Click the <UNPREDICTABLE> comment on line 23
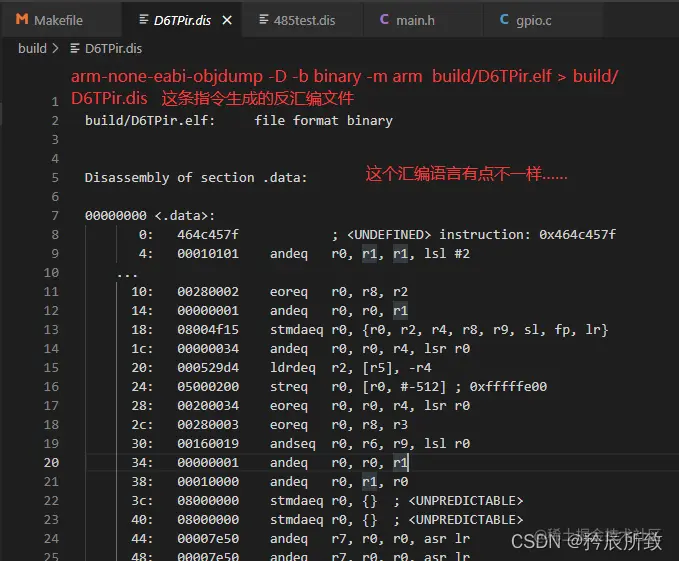The width and height of the screenshot is (679, 561). pos(466,520)
